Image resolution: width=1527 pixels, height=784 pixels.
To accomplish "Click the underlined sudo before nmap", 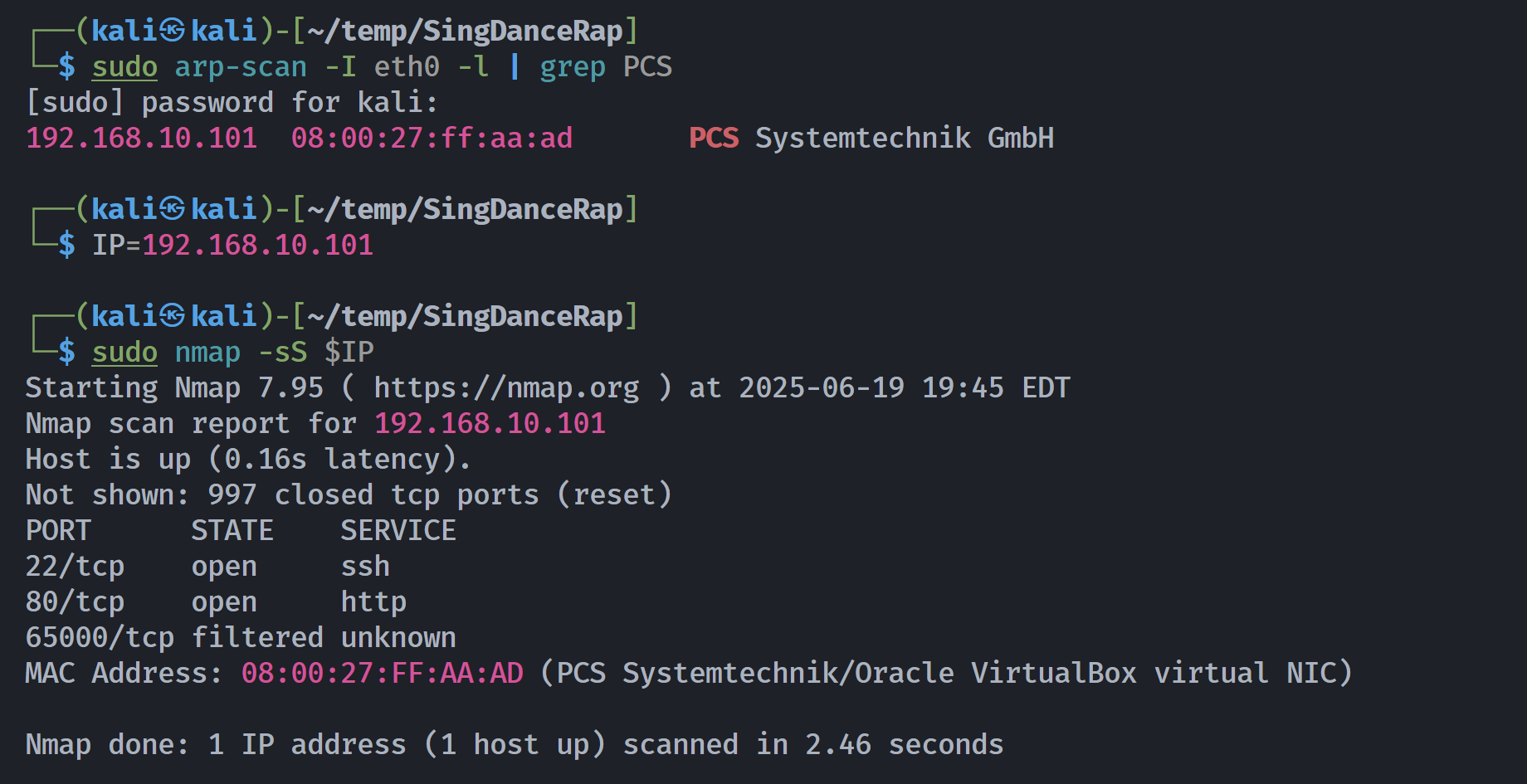I will (124, 352).
